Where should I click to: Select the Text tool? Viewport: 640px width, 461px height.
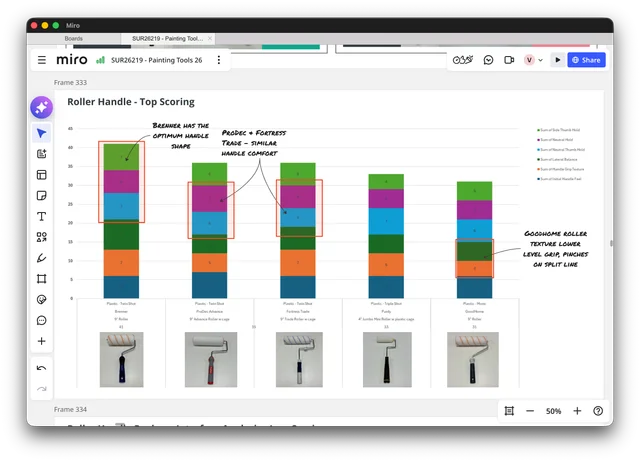coord(42,216)
